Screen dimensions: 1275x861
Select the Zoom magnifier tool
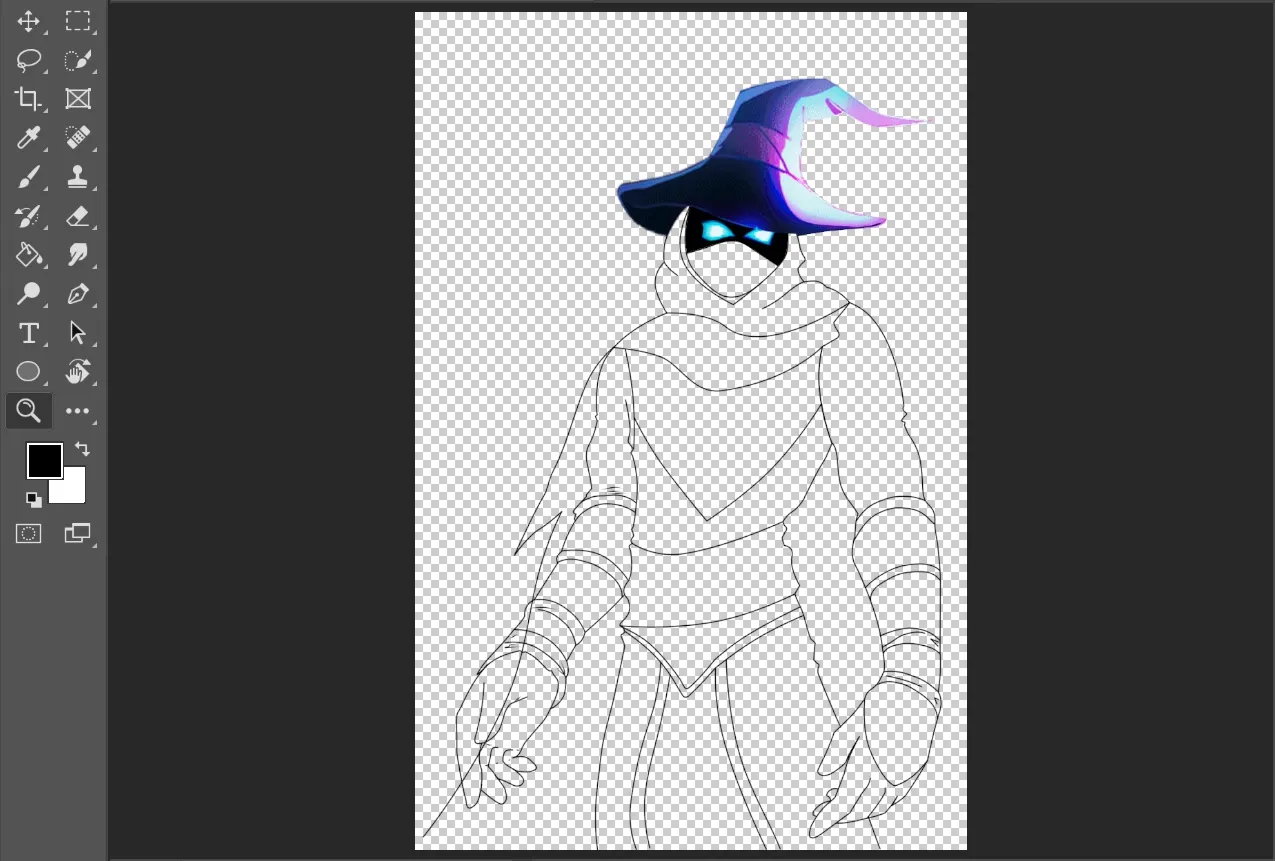coord(28,411)
